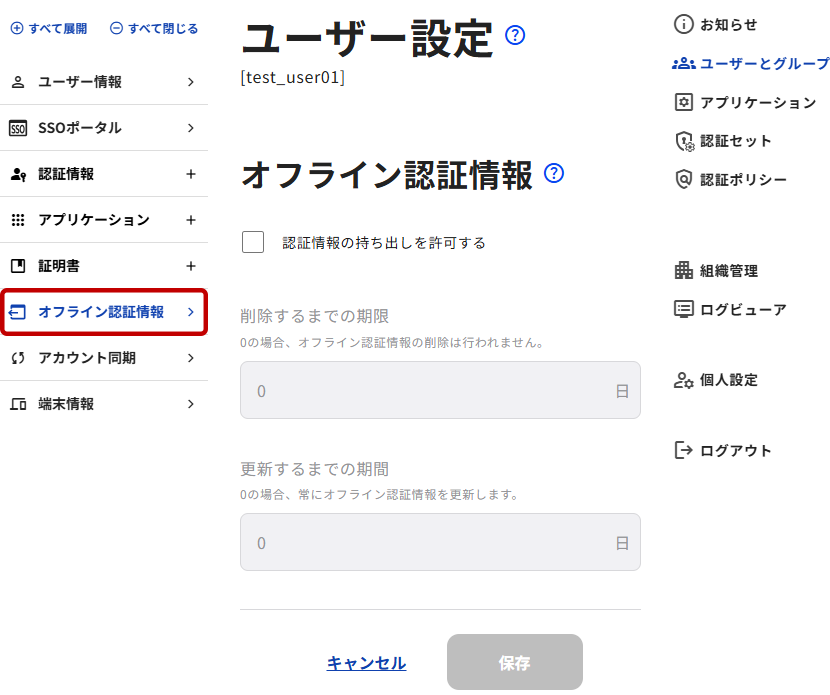The height and width of the screenshot is (695, 830).
Task: Click the ログアウト exit icon
Action: pyautogui.click(x=684, y=450)
